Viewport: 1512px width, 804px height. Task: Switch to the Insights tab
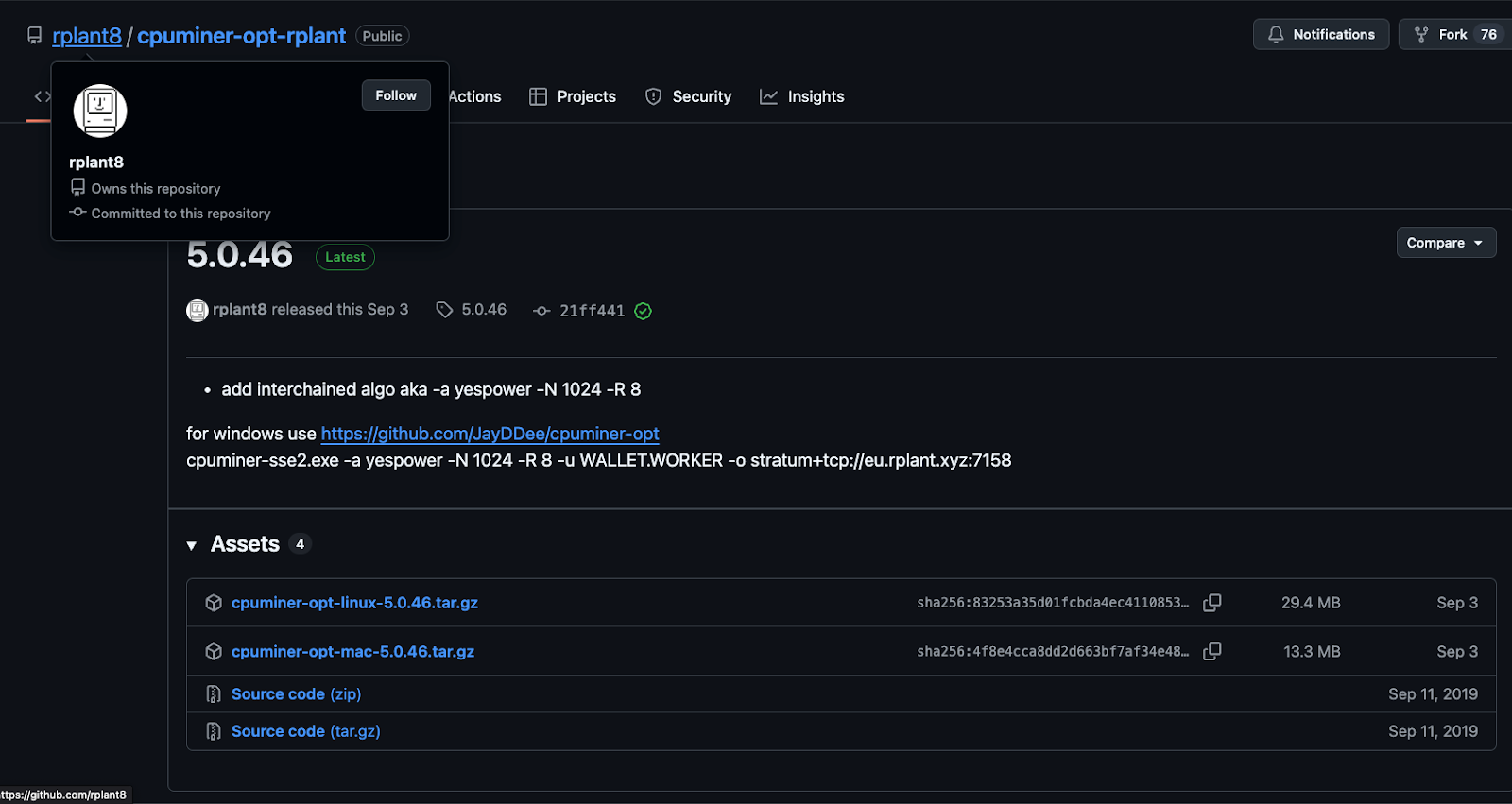[802, 96]
